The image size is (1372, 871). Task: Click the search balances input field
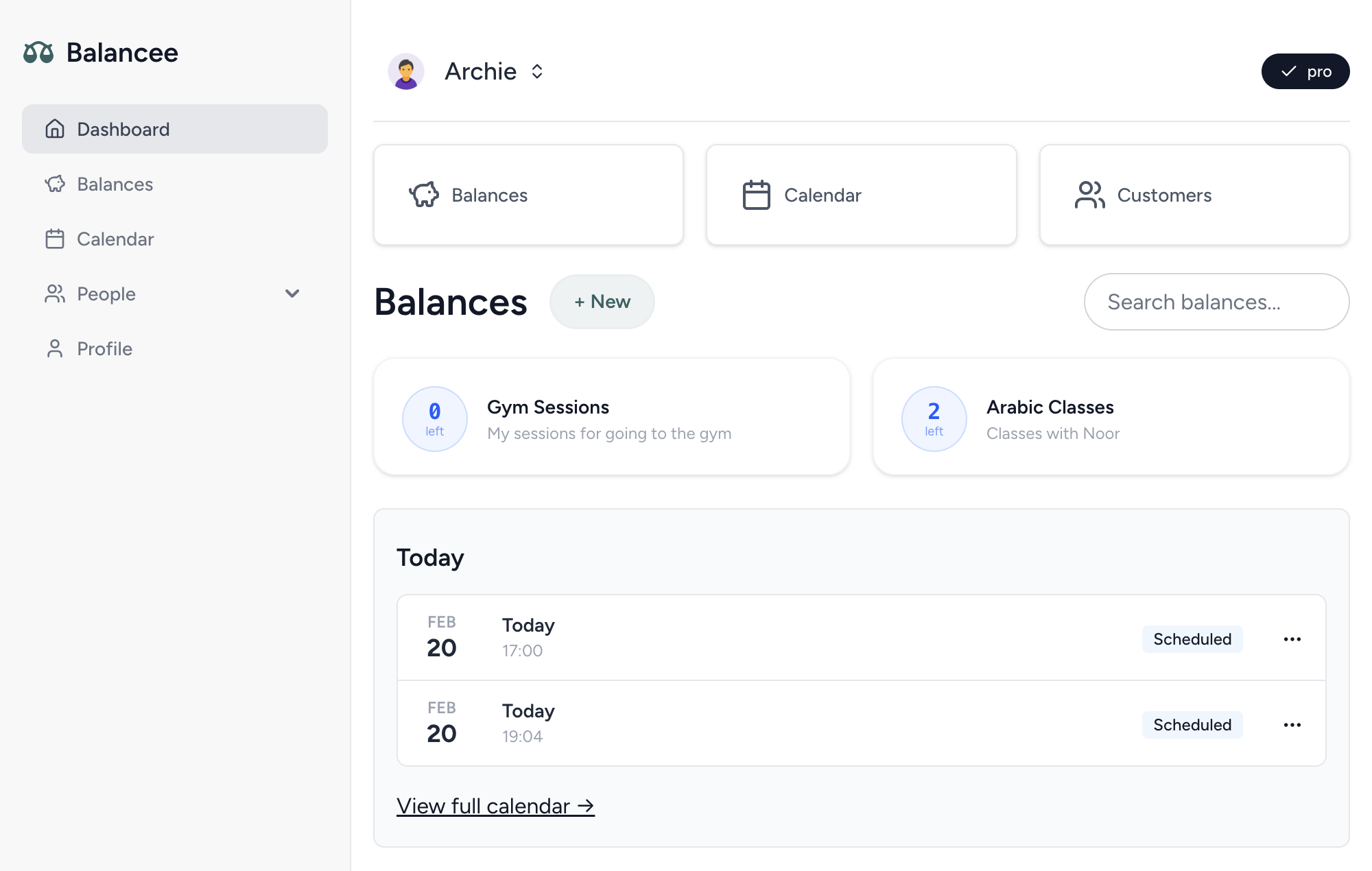(1216, 302)
